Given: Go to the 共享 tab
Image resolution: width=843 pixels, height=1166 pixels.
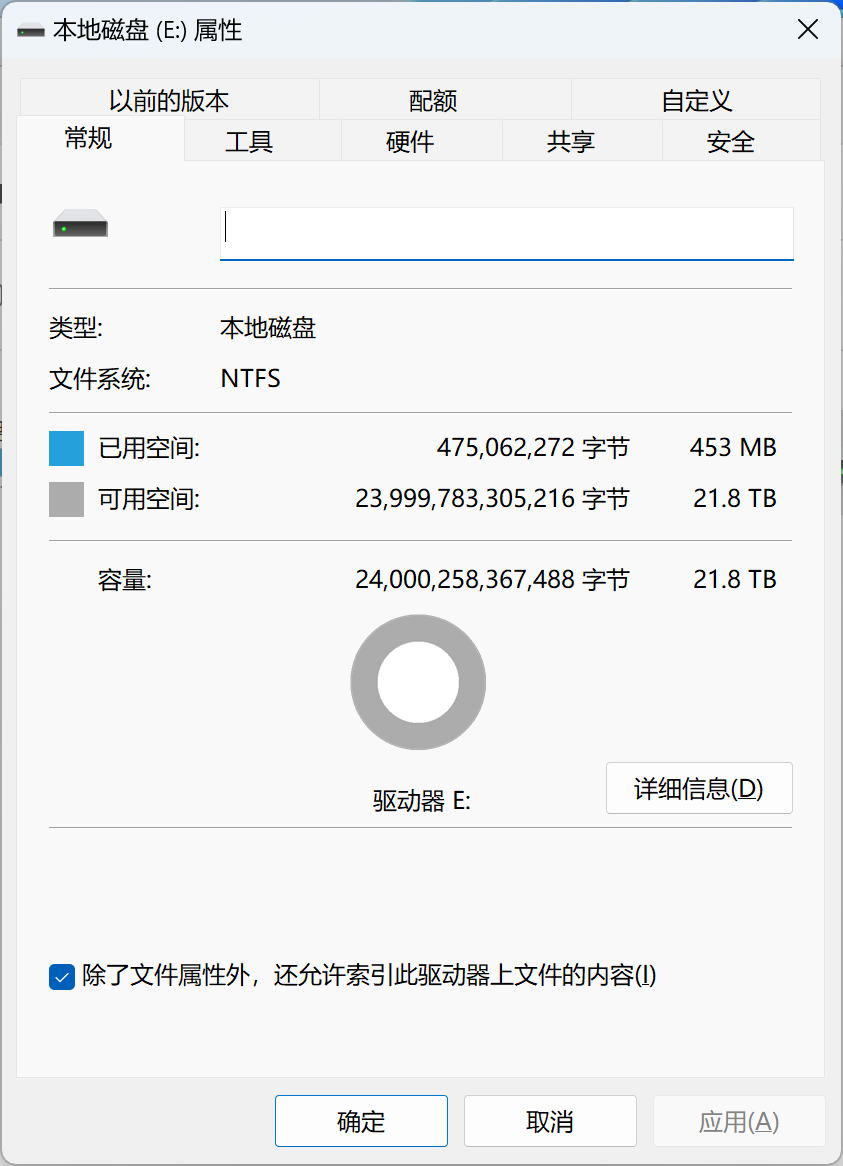Looking at the screenshot, I should coord(570,141).
